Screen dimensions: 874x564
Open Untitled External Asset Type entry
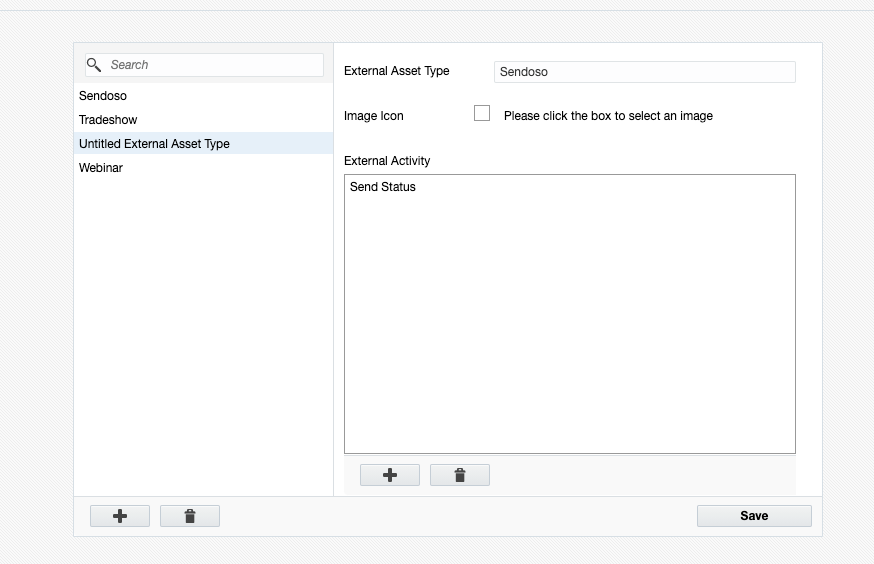(154, 144)
